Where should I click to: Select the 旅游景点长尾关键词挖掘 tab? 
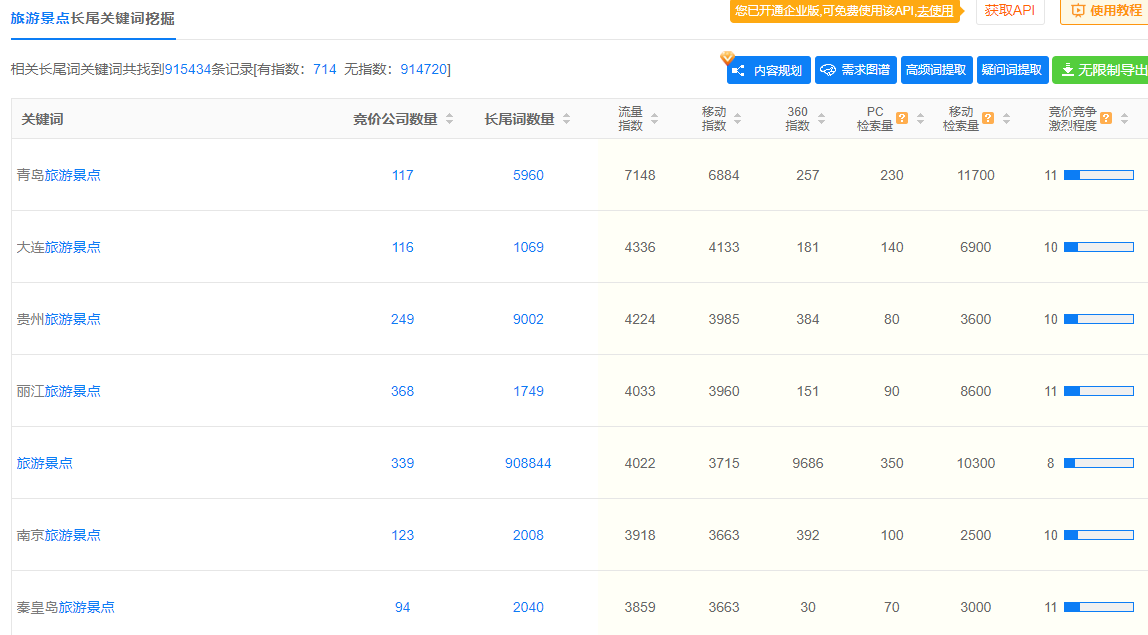tap(92, 18)
